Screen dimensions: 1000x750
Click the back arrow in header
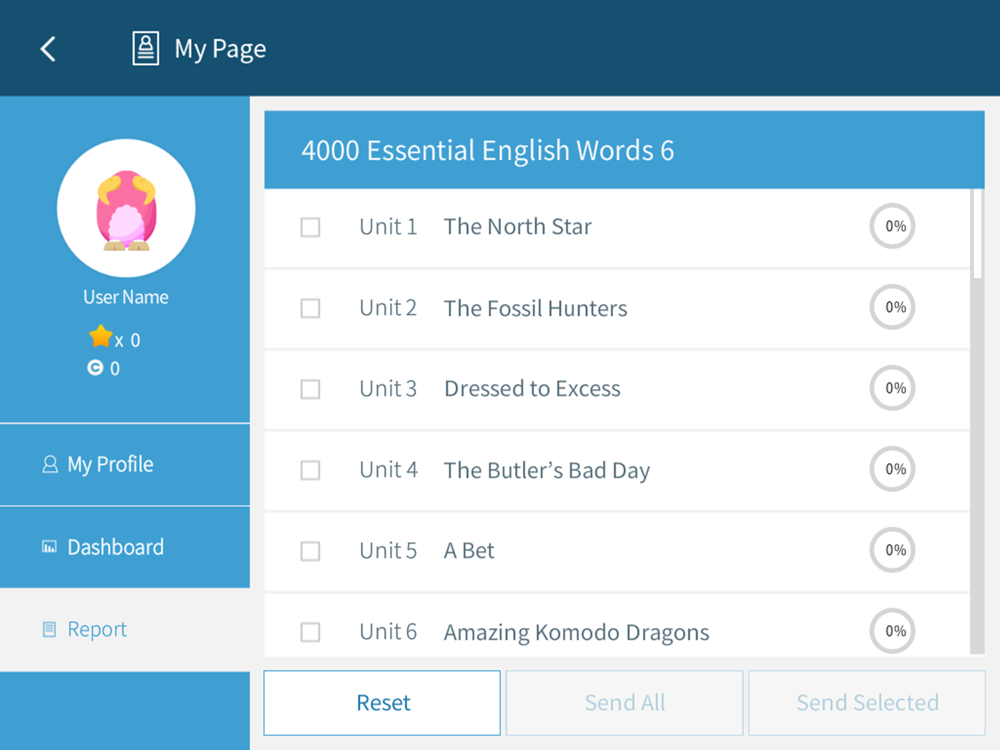coord(48,48)
